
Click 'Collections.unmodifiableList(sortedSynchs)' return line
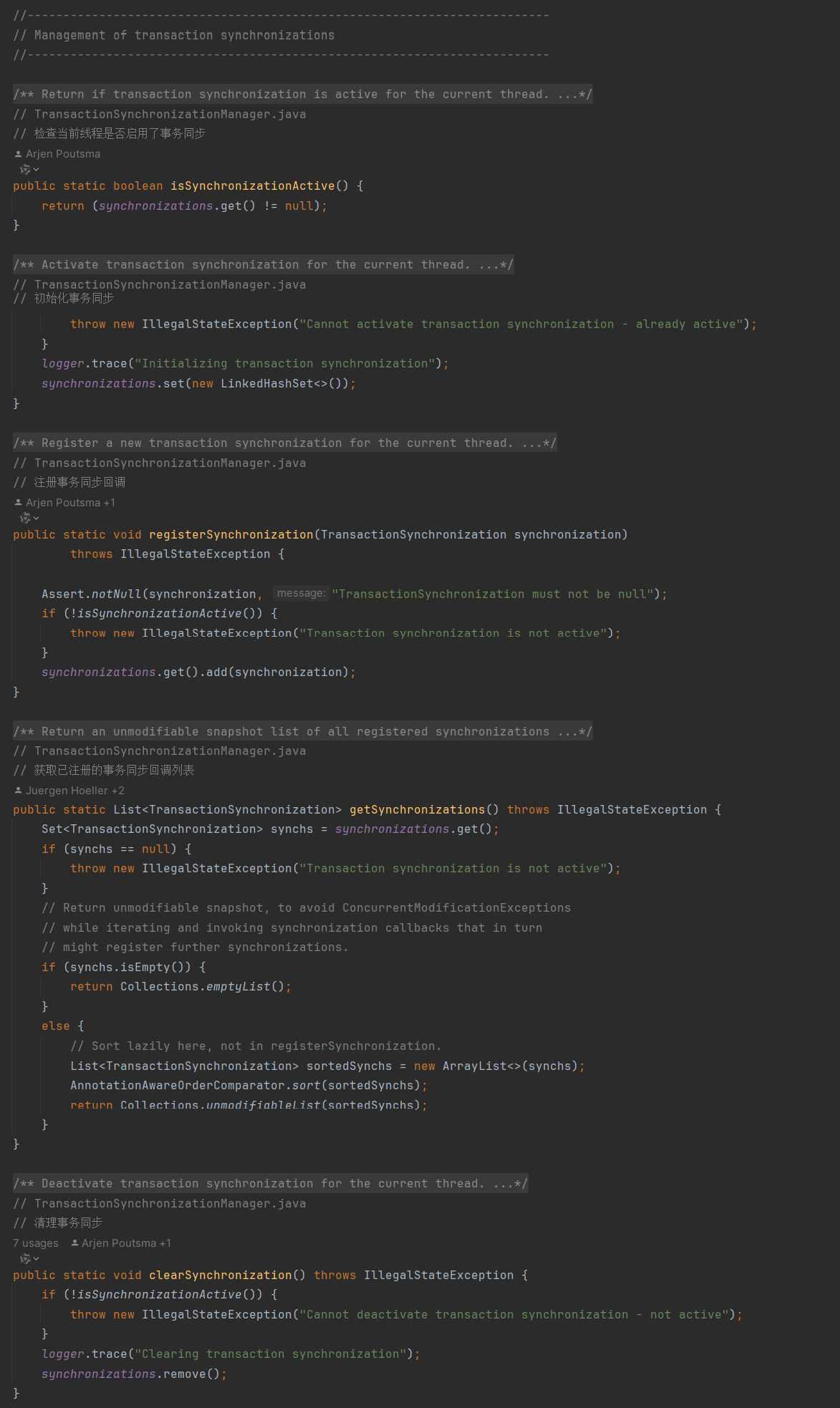(248, 1105)
